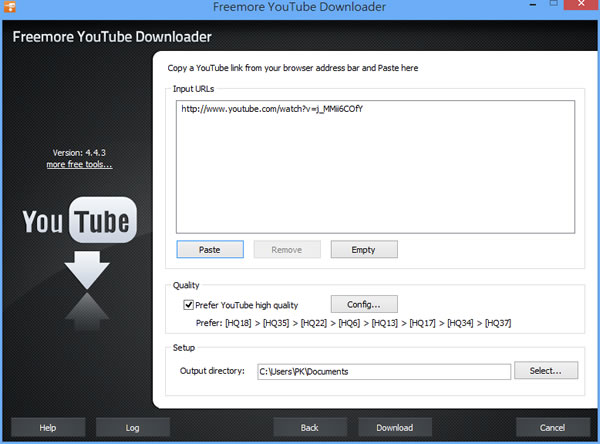
Task: Click the Help button
Action: (48, 428)
